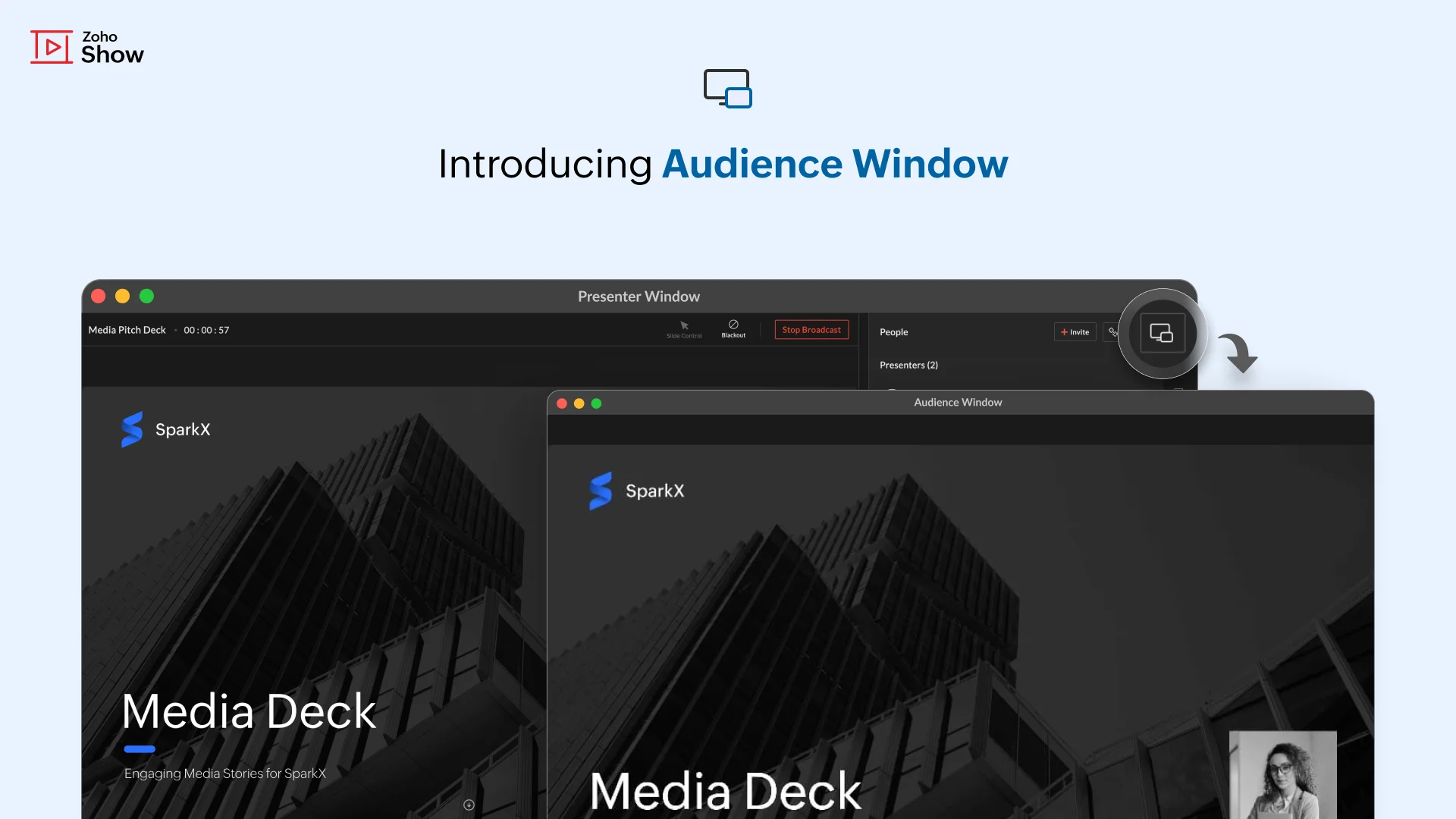
Task: Select the Slide Control pointer tool
Action: point(684,329)
